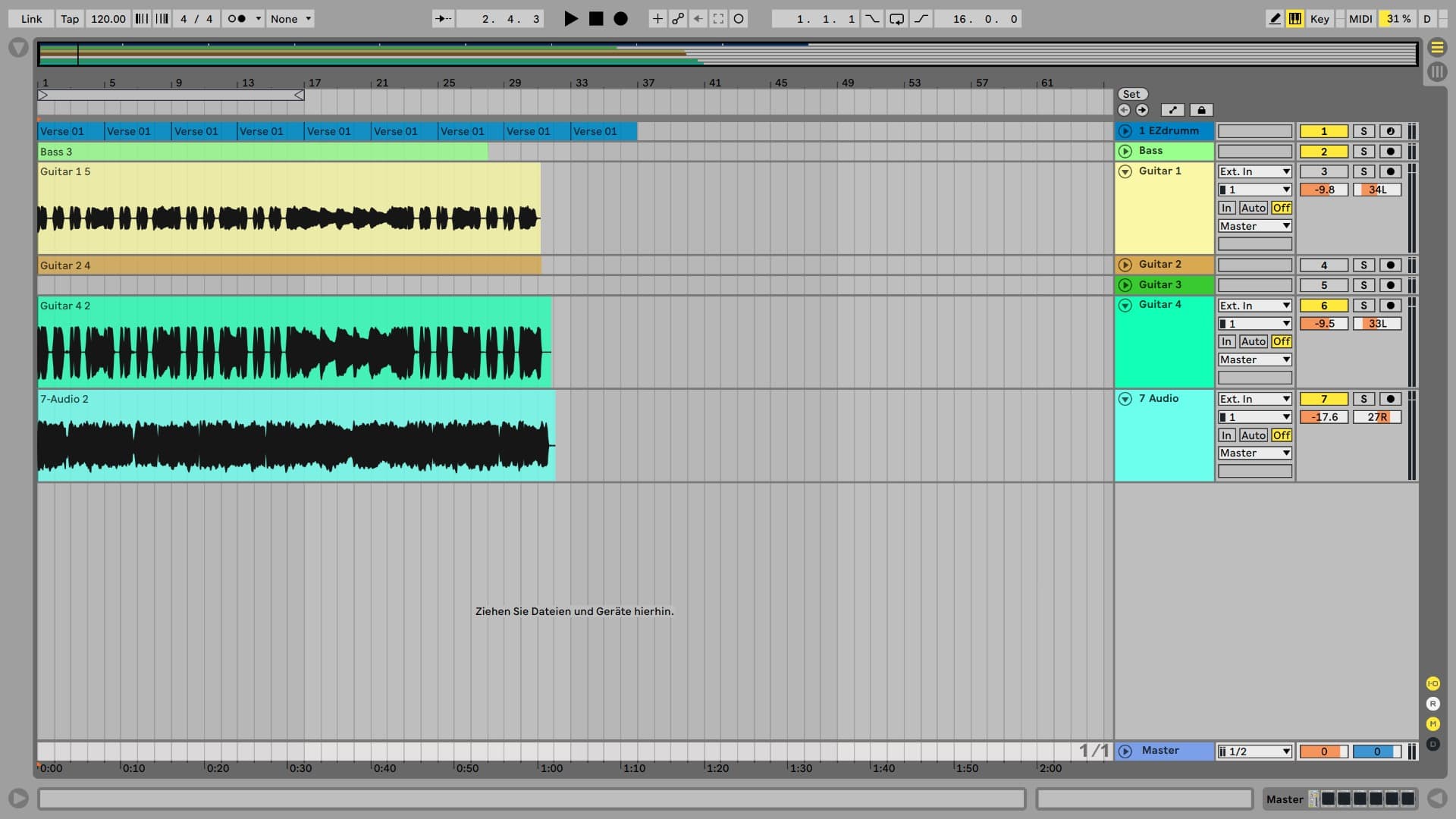Toggle the 7 Audio track activator
Image resolution: width=1456 pixels, height=819 pixels.
[1324, 399]
